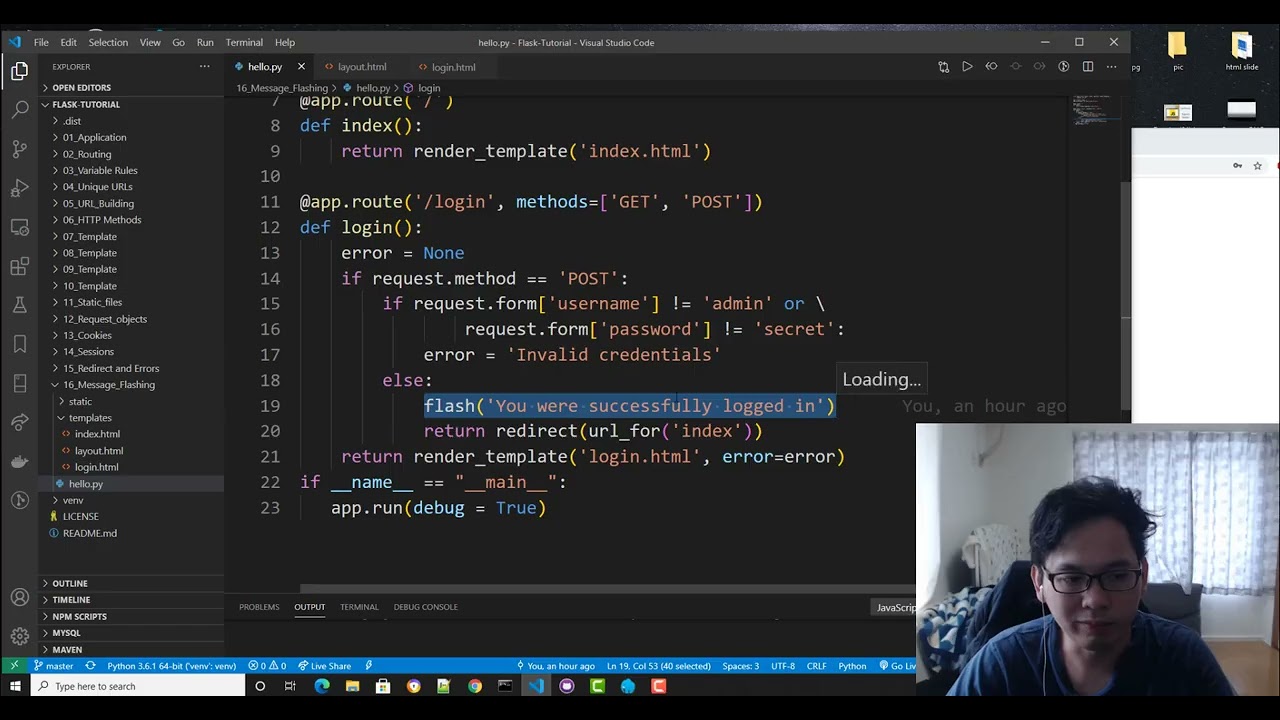Image resolution: width=1280 pixels, height=720 pixels.
Task: Click the master branch in status bar
Action: tap(53, 666)
